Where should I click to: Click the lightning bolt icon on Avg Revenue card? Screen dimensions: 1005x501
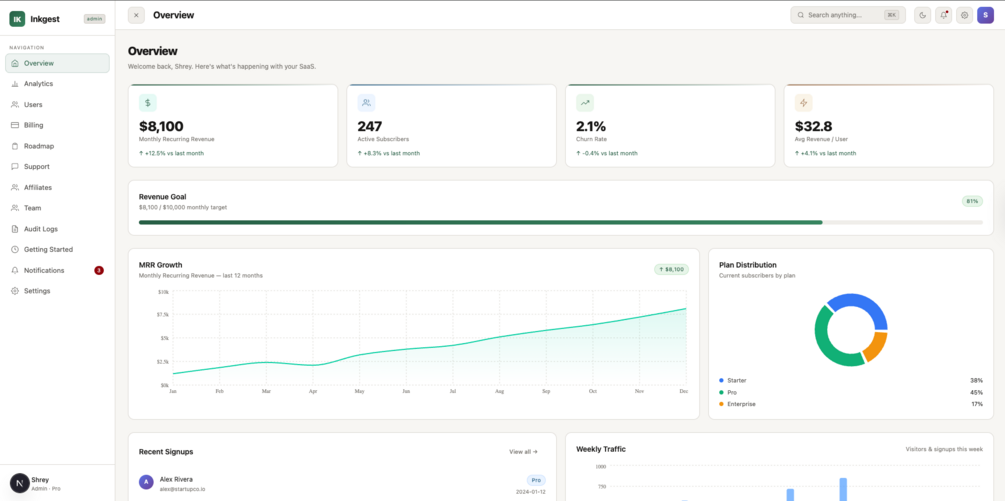pos(804,103)
